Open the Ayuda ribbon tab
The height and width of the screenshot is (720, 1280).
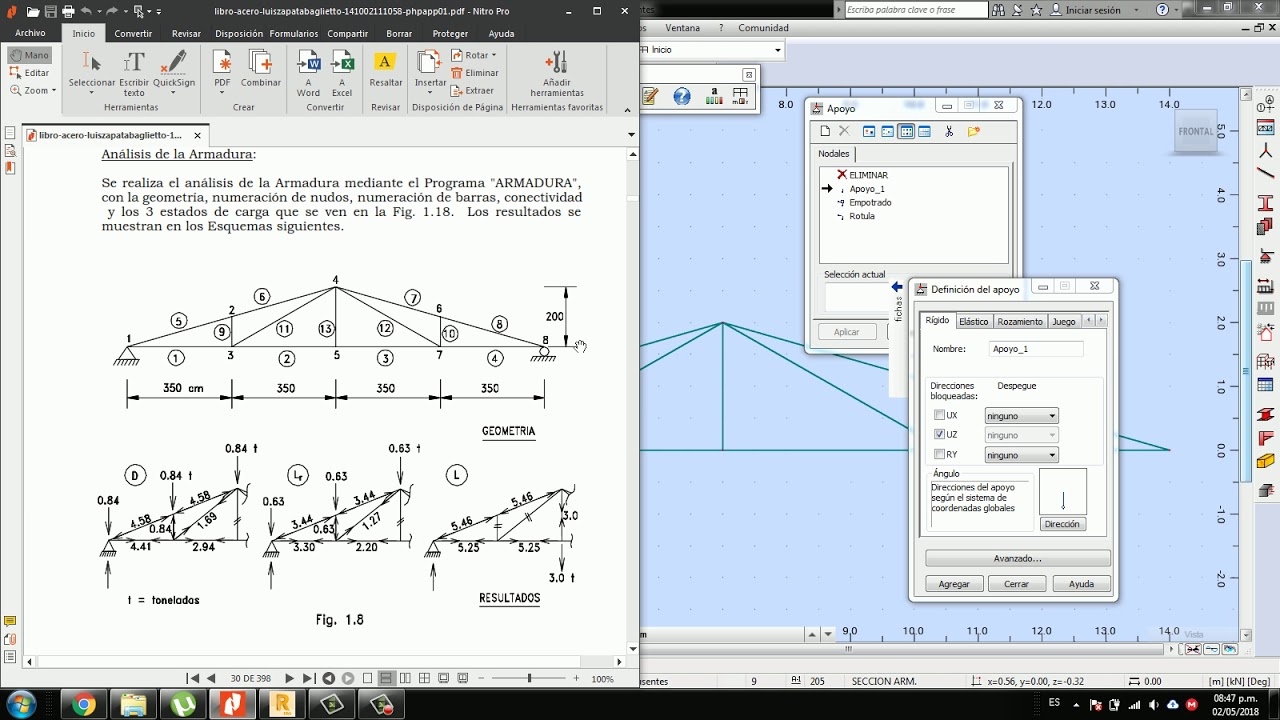(x=501, y=33)
